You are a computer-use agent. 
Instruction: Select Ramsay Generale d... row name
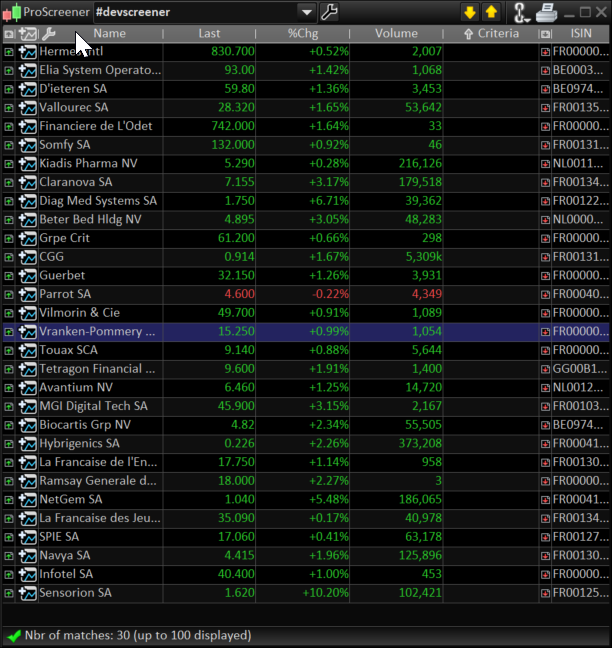pyautogui.click(x=98, y=481)
